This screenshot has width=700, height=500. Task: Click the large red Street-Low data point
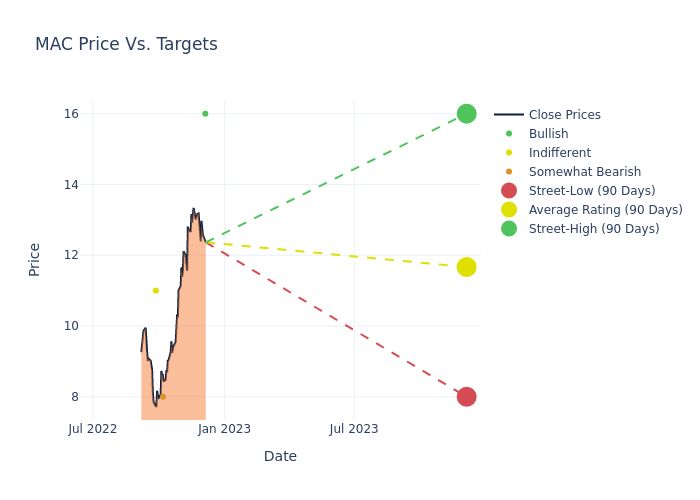[466, 397]
